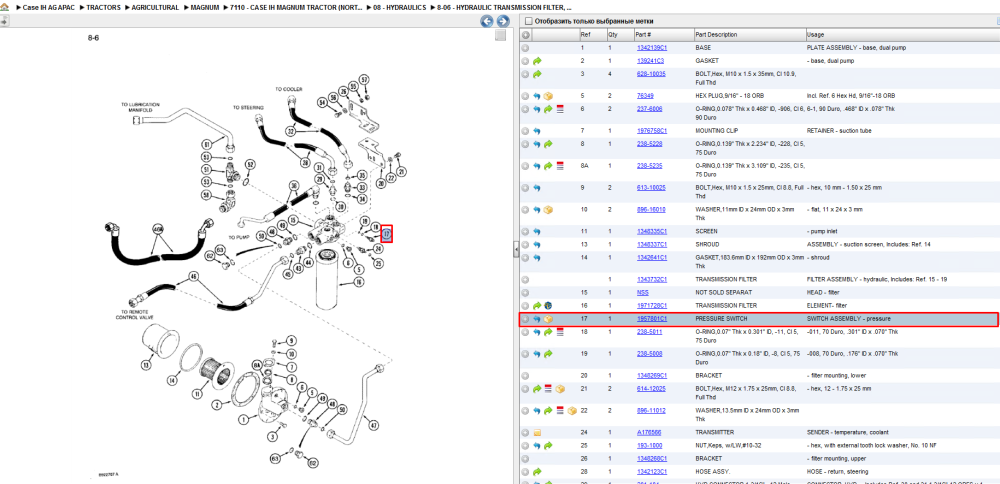Click yellow note icon in TRANSMITTER row
This screenshot has width=1000, height=484.
[537, 432]
